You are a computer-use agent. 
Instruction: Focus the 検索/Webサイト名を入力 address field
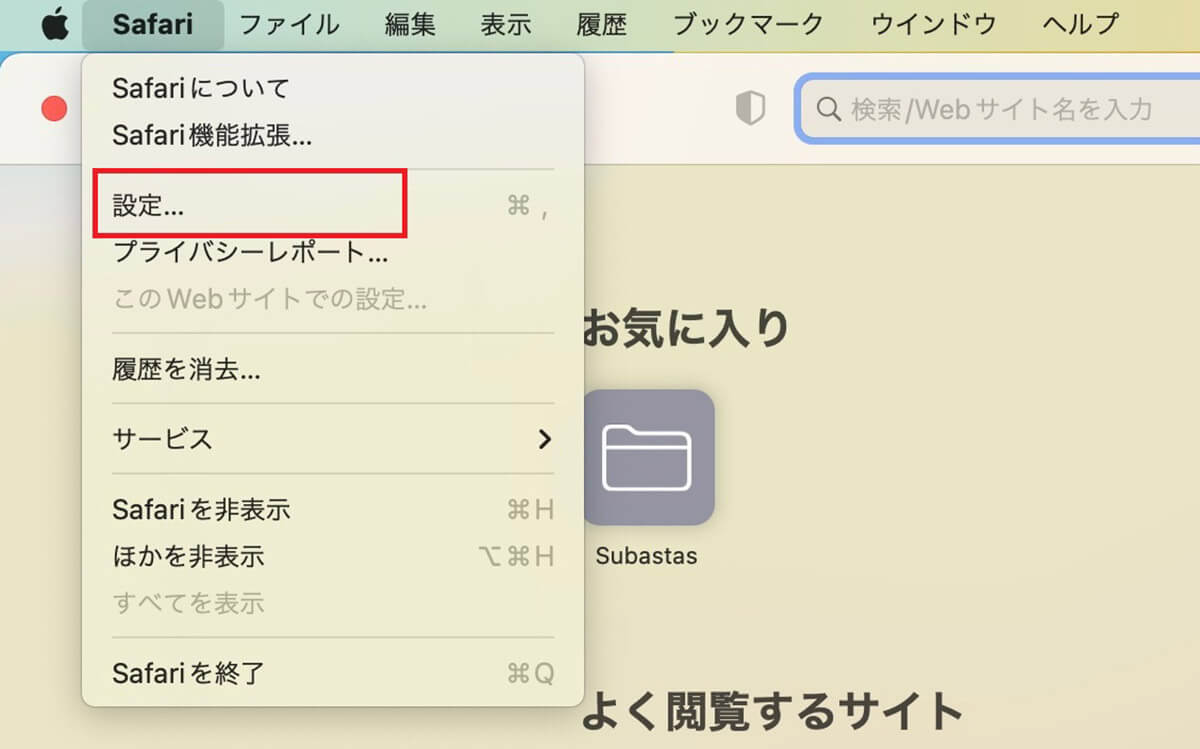[997, 108]
